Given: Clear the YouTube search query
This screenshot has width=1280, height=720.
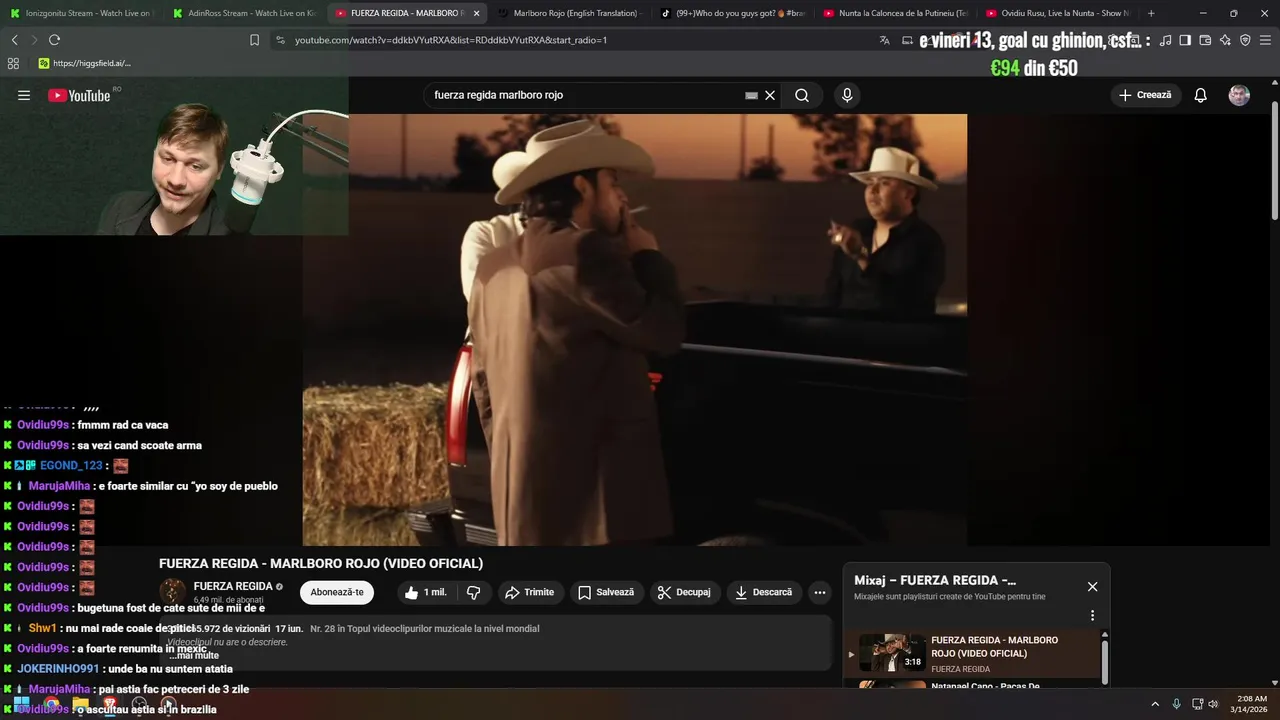Looking at the screenshot, I should click(x=770, y=95).
